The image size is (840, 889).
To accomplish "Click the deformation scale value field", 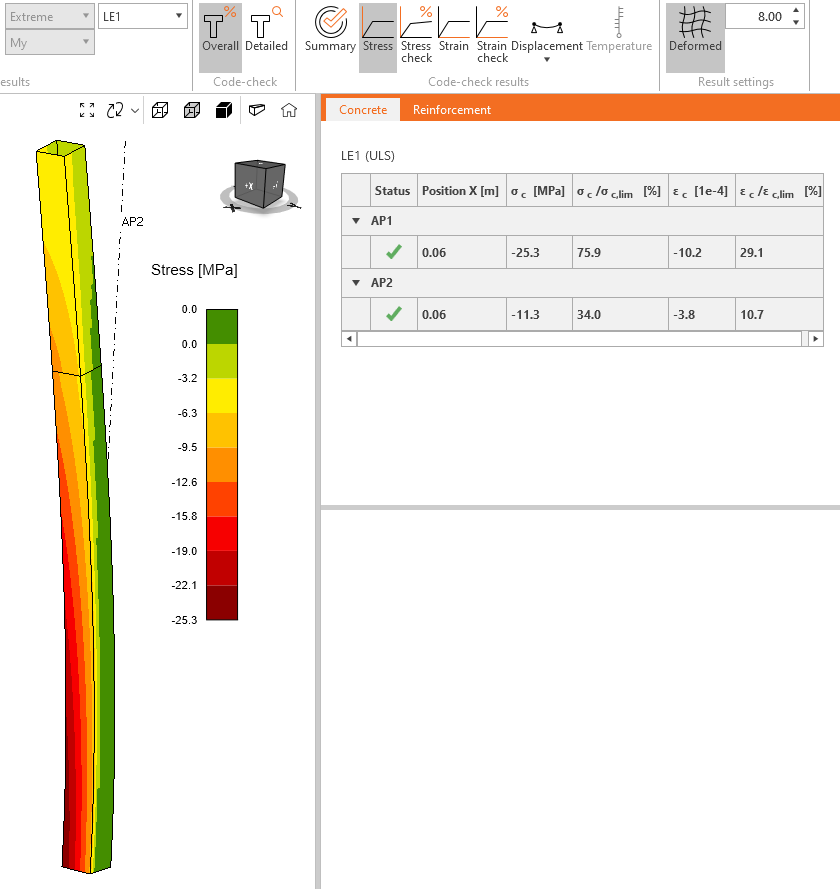I will pos(755,16).
